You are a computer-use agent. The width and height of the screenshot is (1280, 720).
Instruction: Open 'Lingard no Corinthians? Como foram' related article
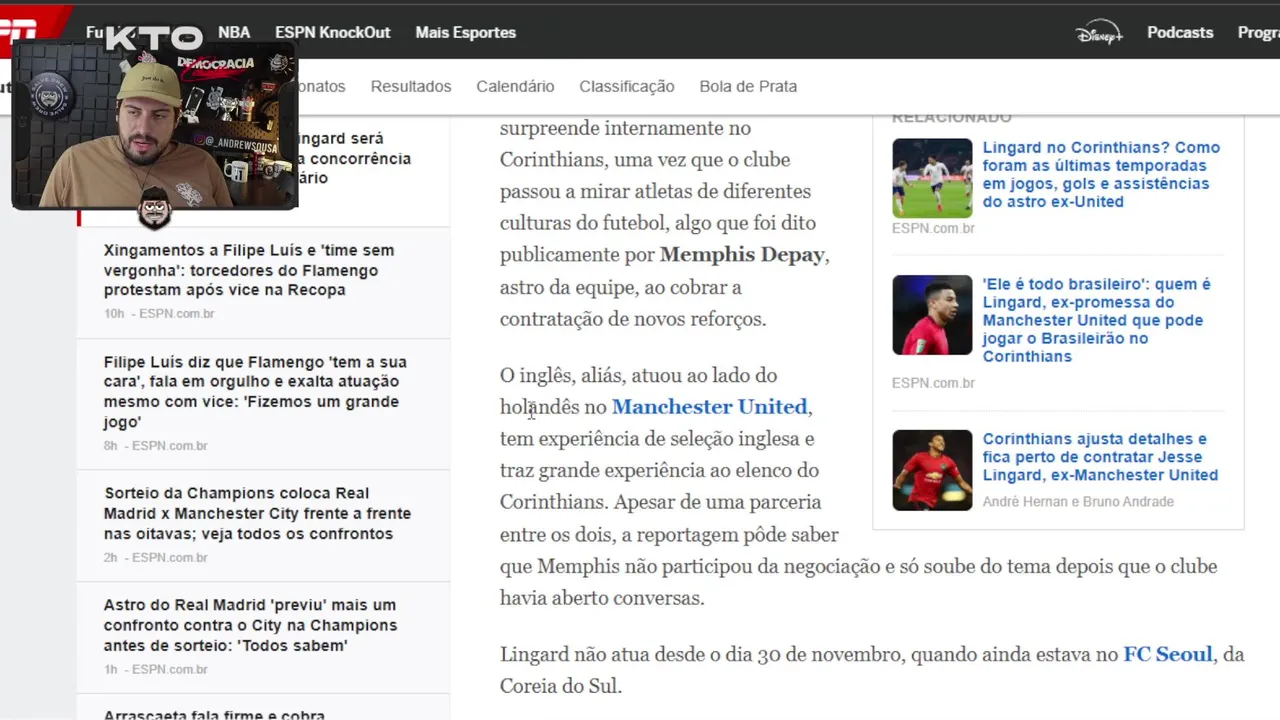(x=1101, y=174)
